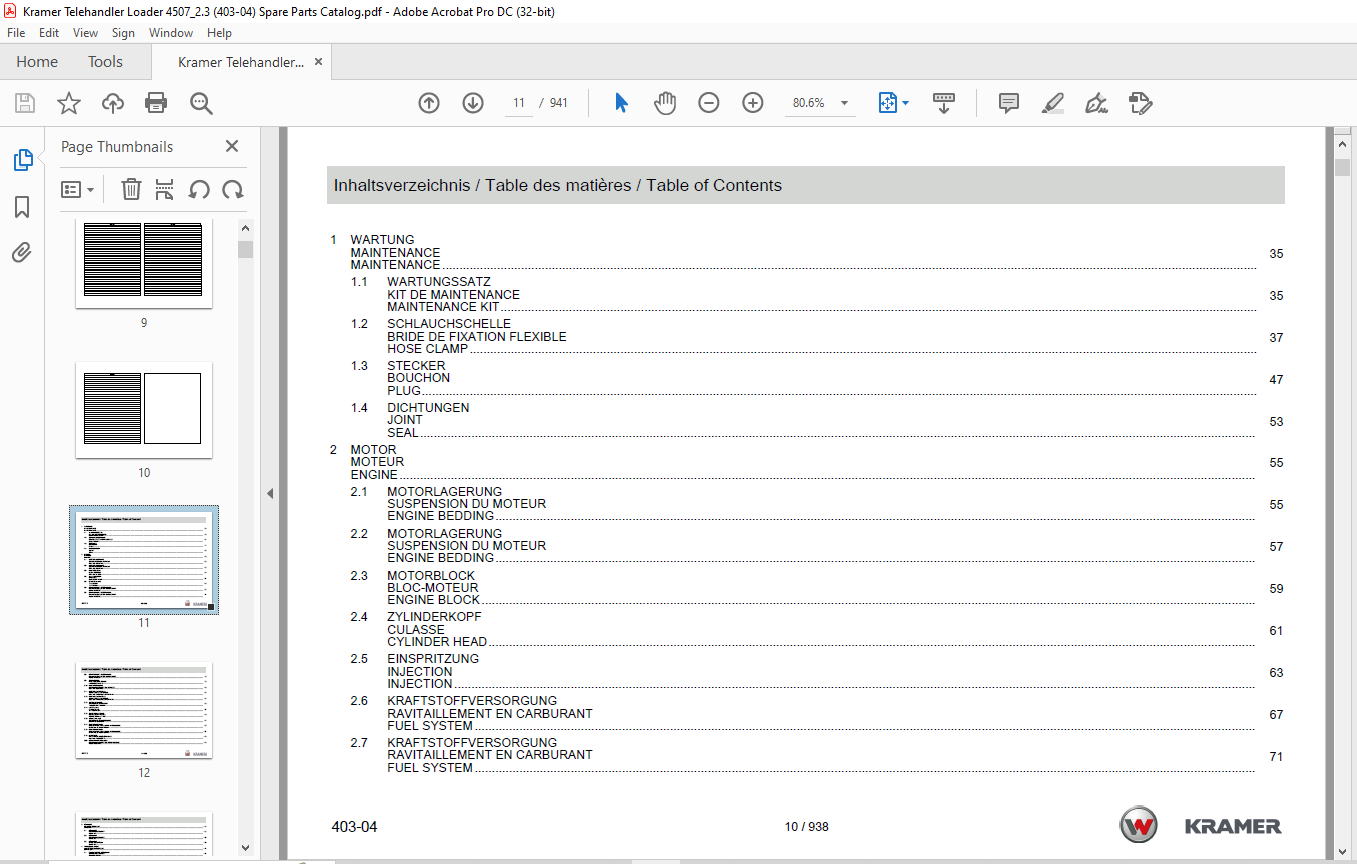Rotate page clockwise
Viewport: 1357px width, 864px height.
(233, 189)
